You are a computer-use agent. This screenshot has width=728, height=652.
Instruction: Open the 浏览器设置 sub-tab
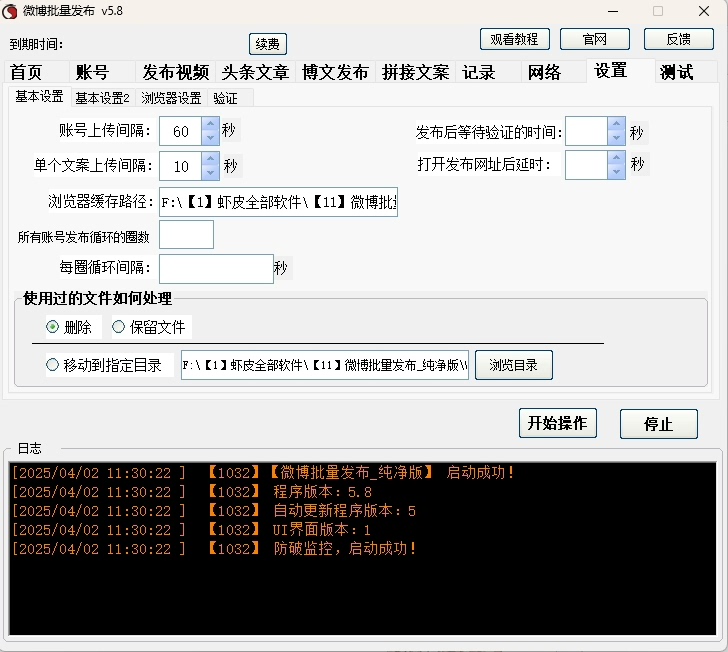(x=171, y=98)
